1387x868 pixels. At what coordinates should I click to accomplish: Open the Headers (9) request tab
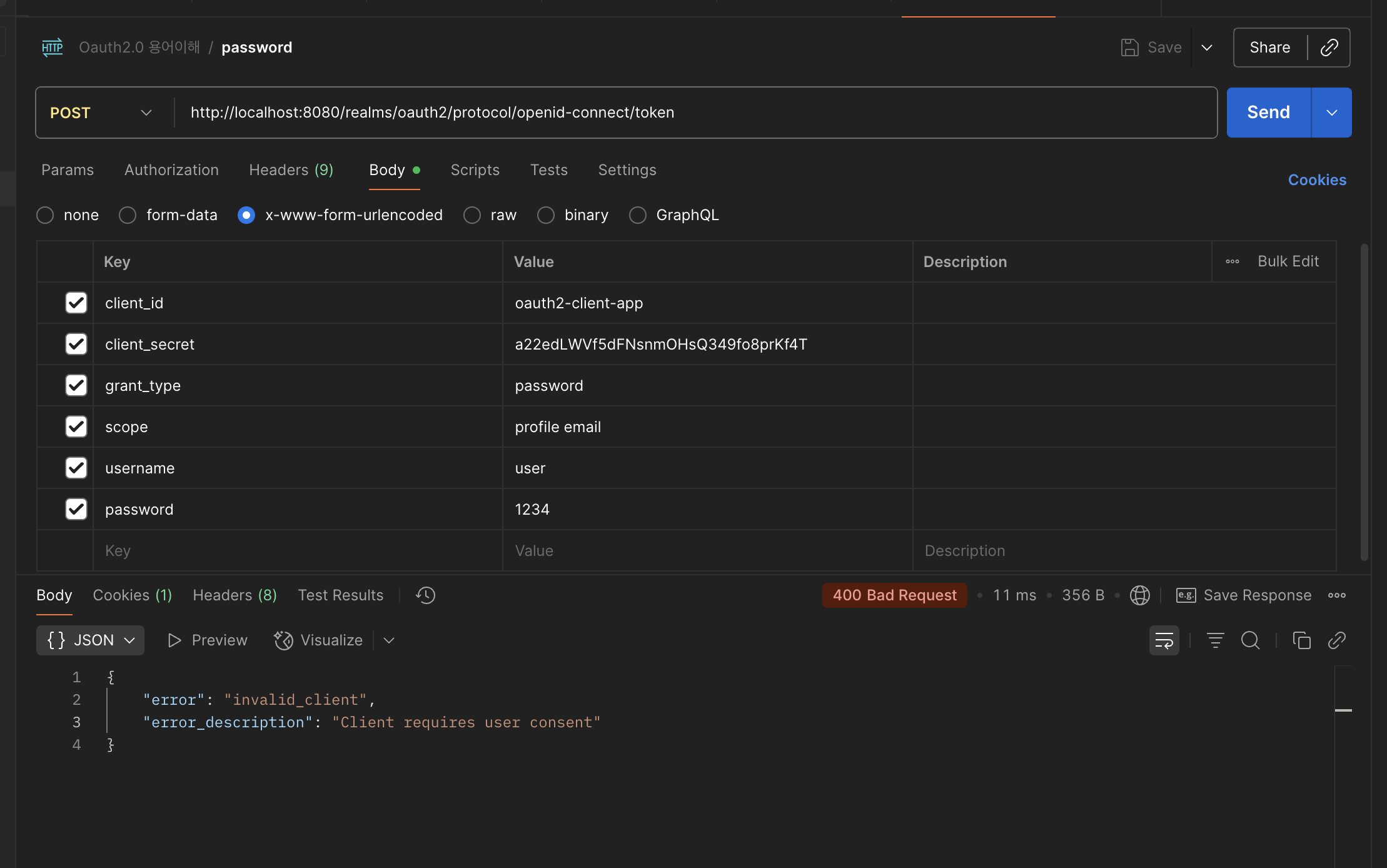tap(291, 170)
